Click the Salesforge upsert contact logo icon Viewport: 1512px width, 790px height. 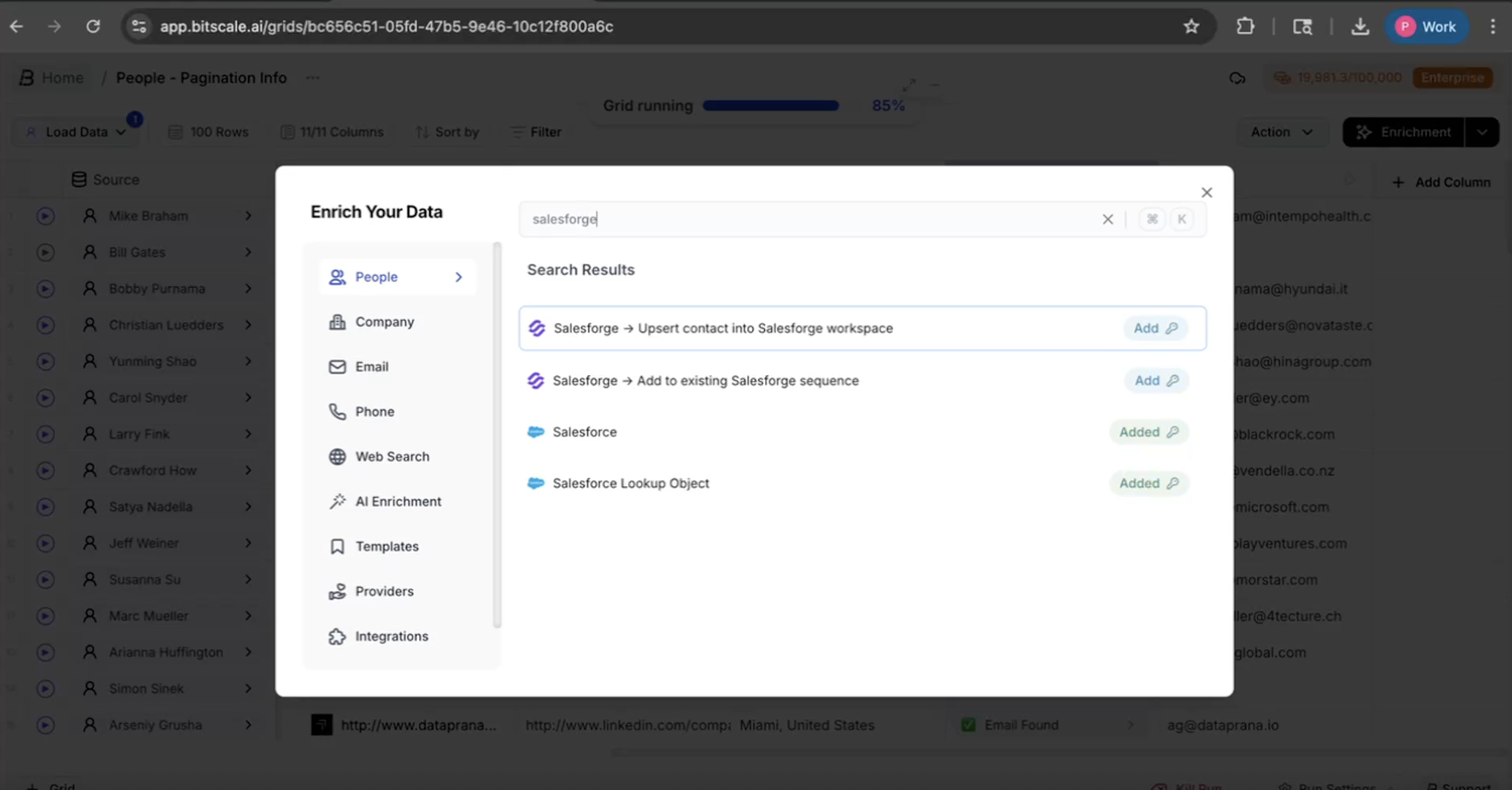(x=536, y=328)
